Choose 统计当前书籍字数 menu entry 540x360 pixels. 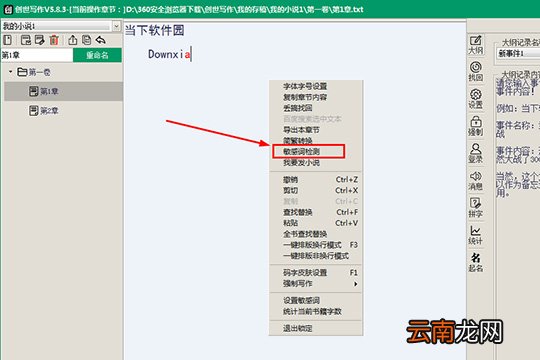click(x=315, y=311)
